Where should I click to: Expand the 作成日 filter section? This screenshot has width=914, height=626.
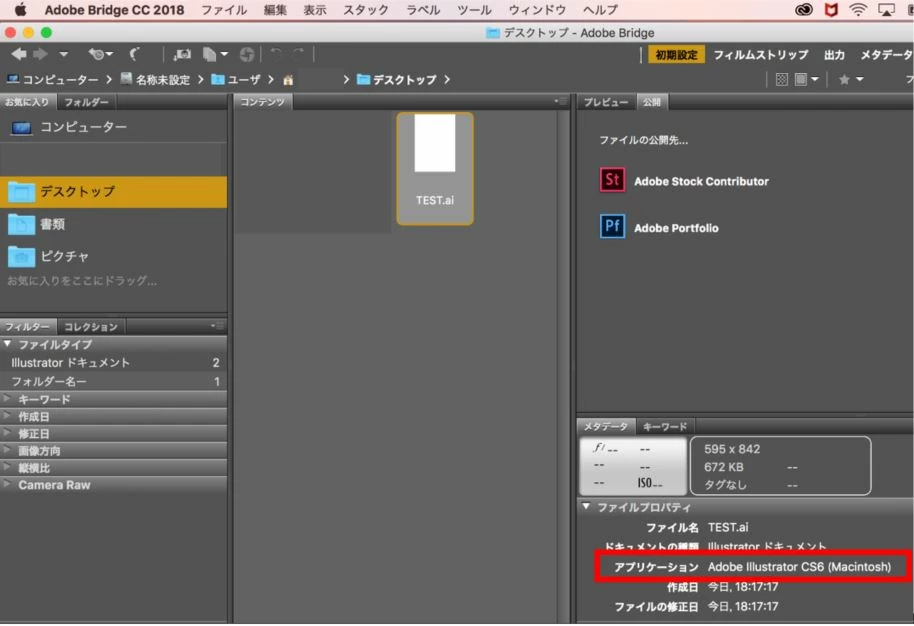[8, 416]
